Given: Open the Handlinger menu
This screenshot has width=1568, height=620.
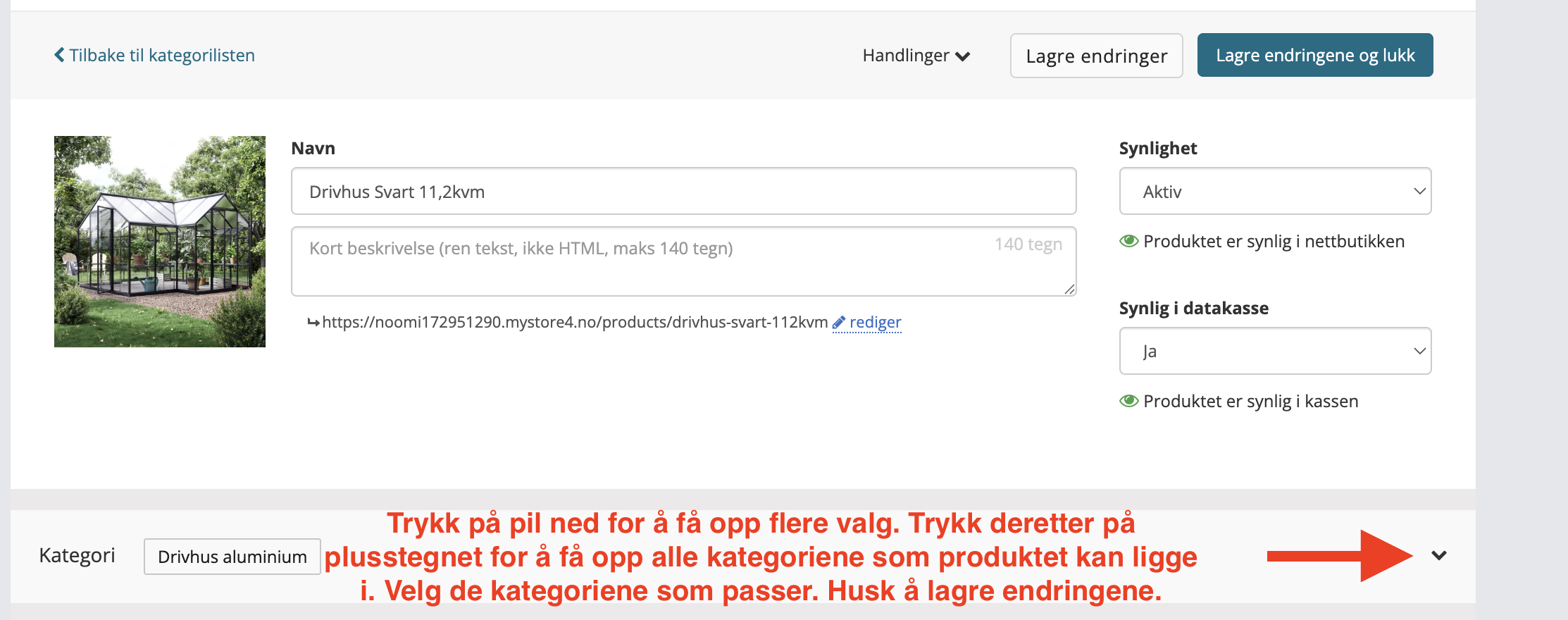Looking at the screenshot, I should point(916,56).
